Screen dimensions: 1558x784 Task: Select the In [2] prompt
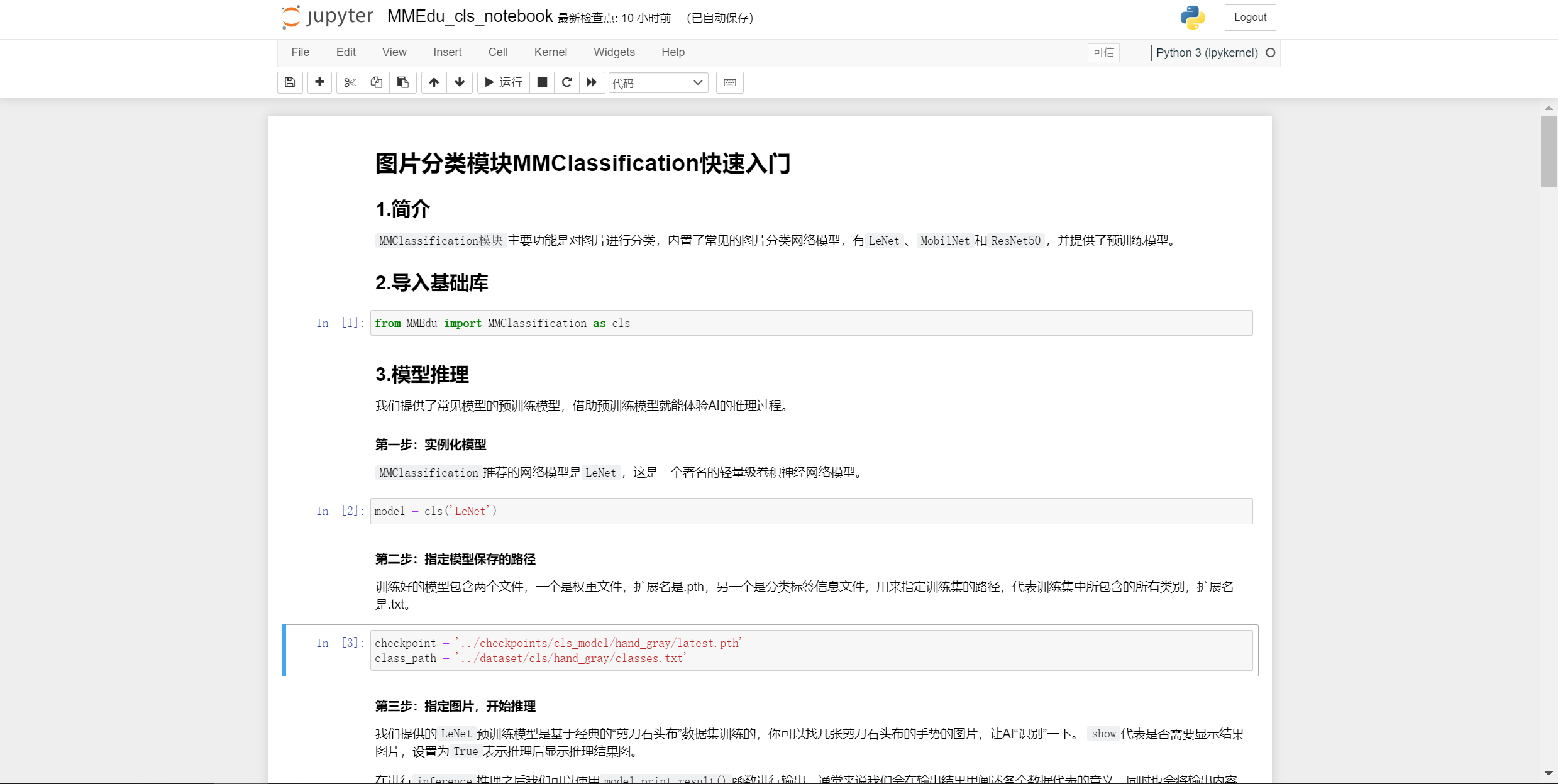(x=340, y=511)
